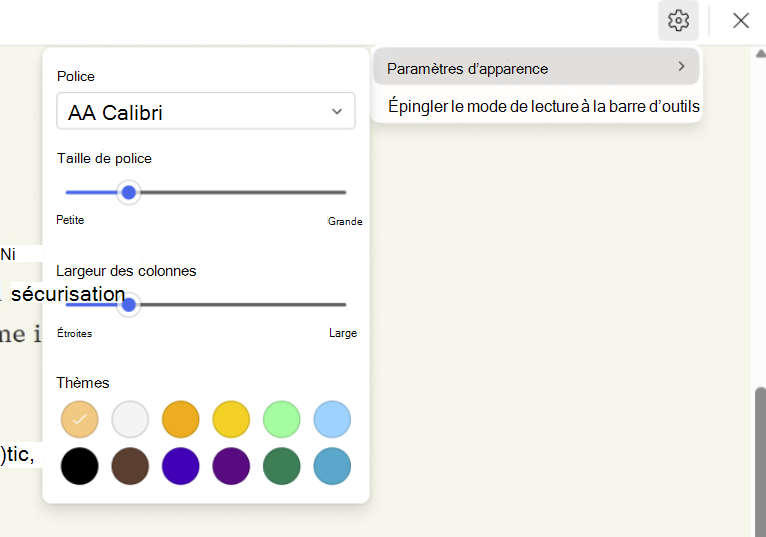Screen dimensions: 766x537
Task: Open the settings gear menu
Action: pyautogui.click(x=678, y=21)
